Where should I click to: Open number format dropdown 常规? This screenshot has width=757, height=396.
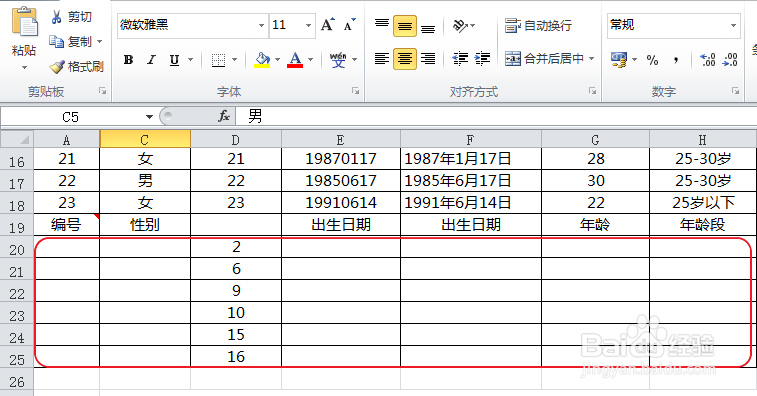(x=733, y=25)
